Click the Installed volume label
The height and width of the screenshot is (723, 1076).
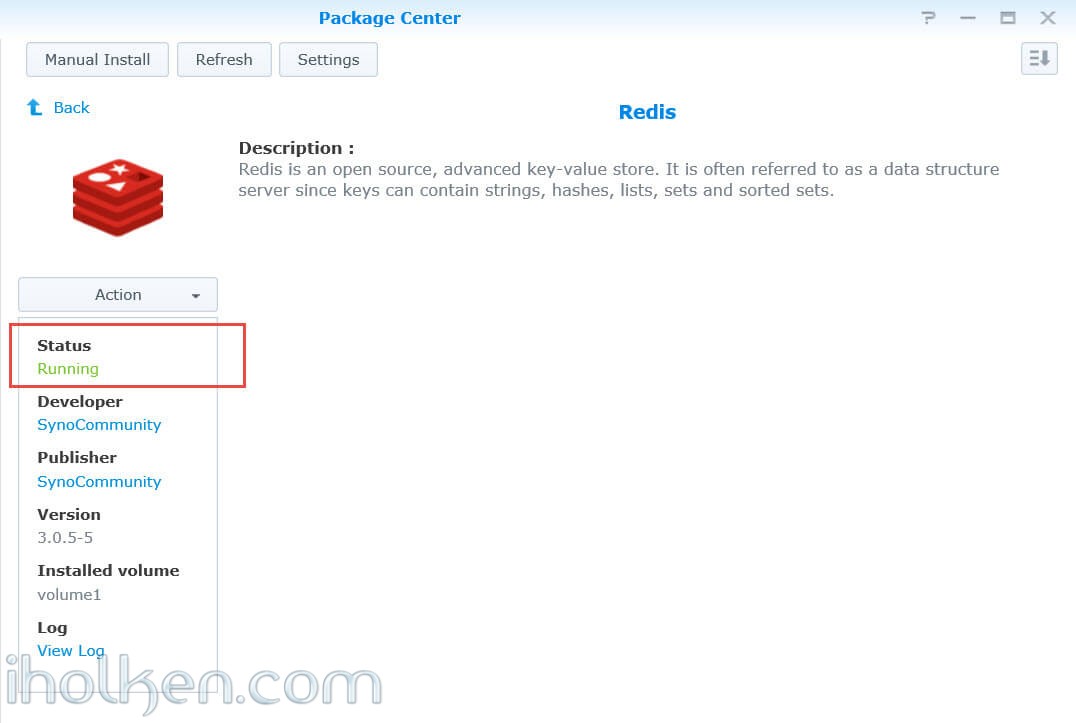click(108, 571)
